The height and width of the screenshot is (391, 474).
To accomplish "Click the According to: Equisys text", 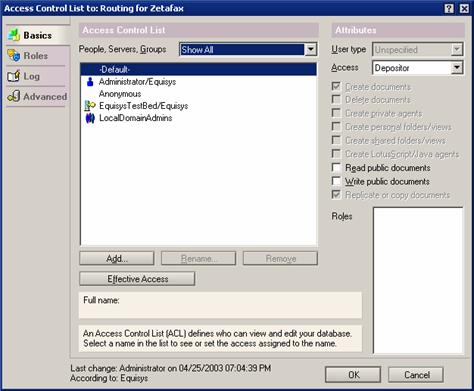I will point(109,378).
